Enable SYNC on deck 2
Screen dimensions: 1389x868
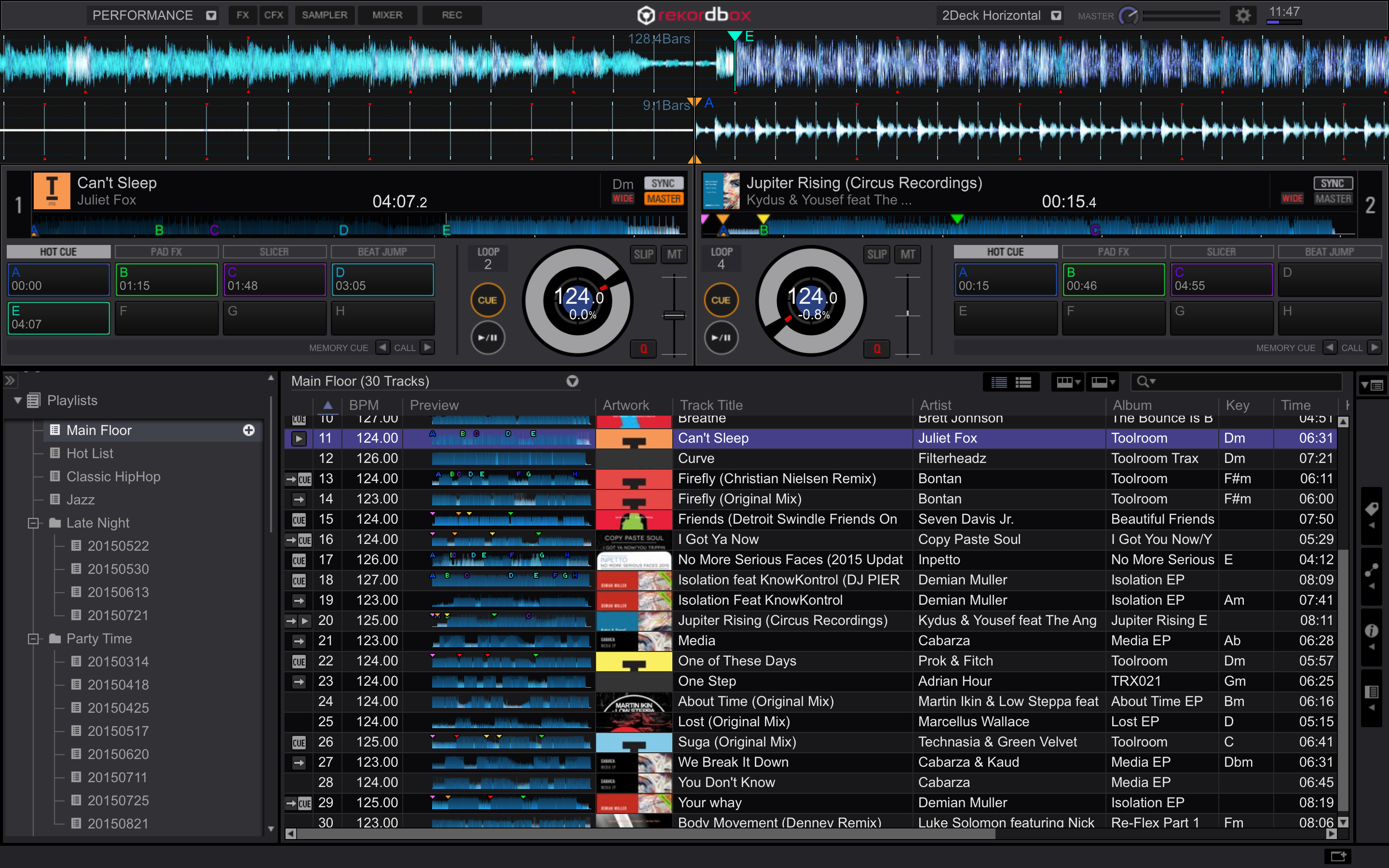click(1333, 183)
